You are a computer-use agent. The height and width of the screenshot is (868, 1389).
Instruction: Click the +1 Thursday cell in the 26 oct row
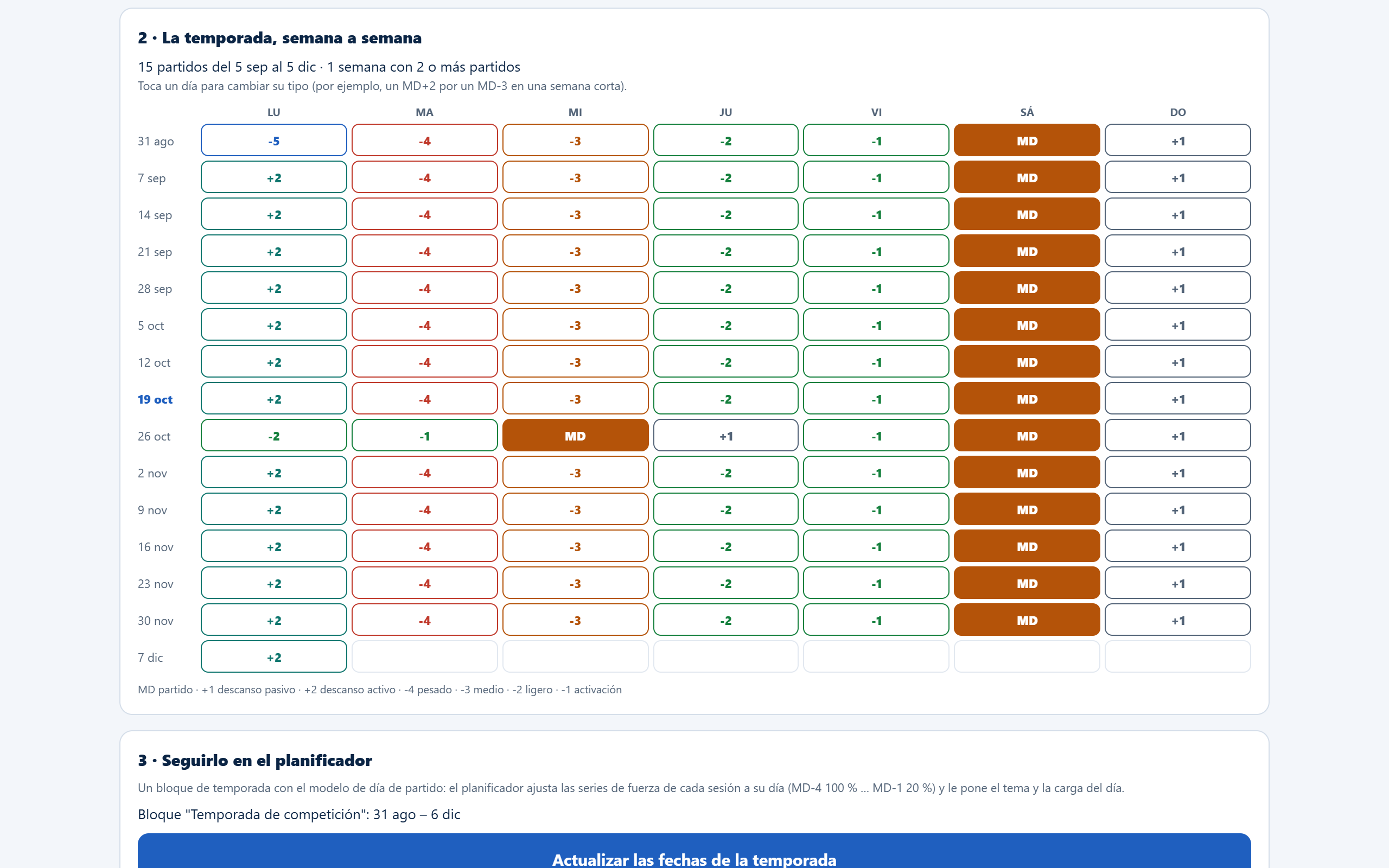point(725,435)
